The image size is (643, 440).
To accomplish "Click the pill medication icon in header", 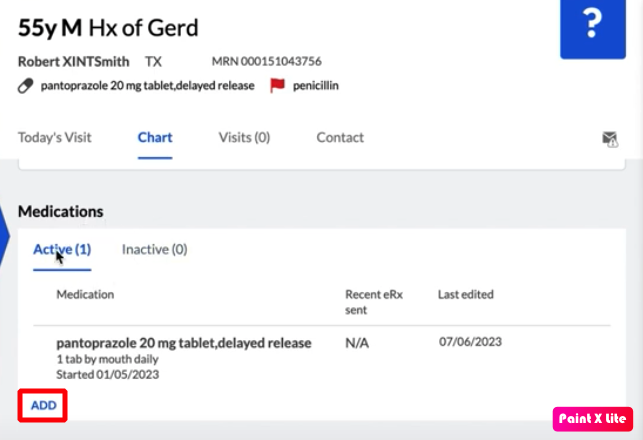I will click(x=25, y=86).
